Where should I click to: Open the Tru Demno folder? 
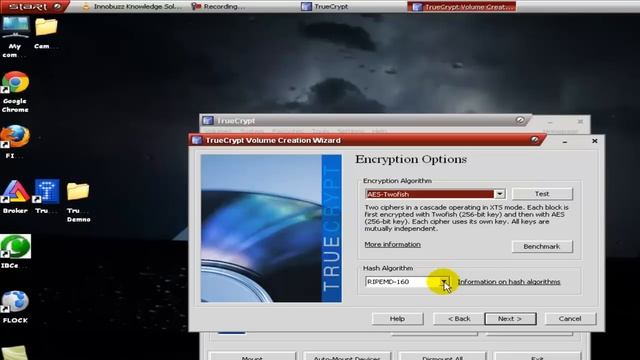tap(78, 202)
